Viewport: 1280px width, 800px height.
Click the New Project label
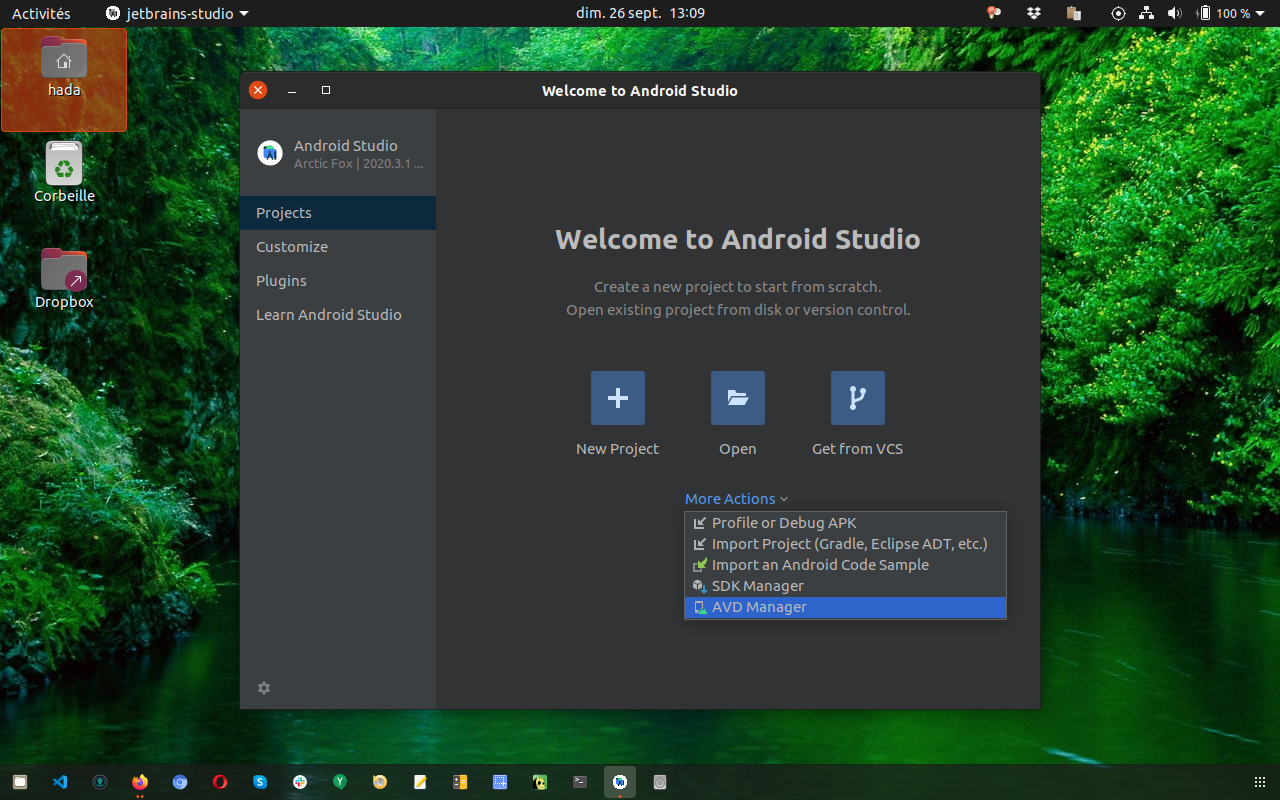(617, 449)
